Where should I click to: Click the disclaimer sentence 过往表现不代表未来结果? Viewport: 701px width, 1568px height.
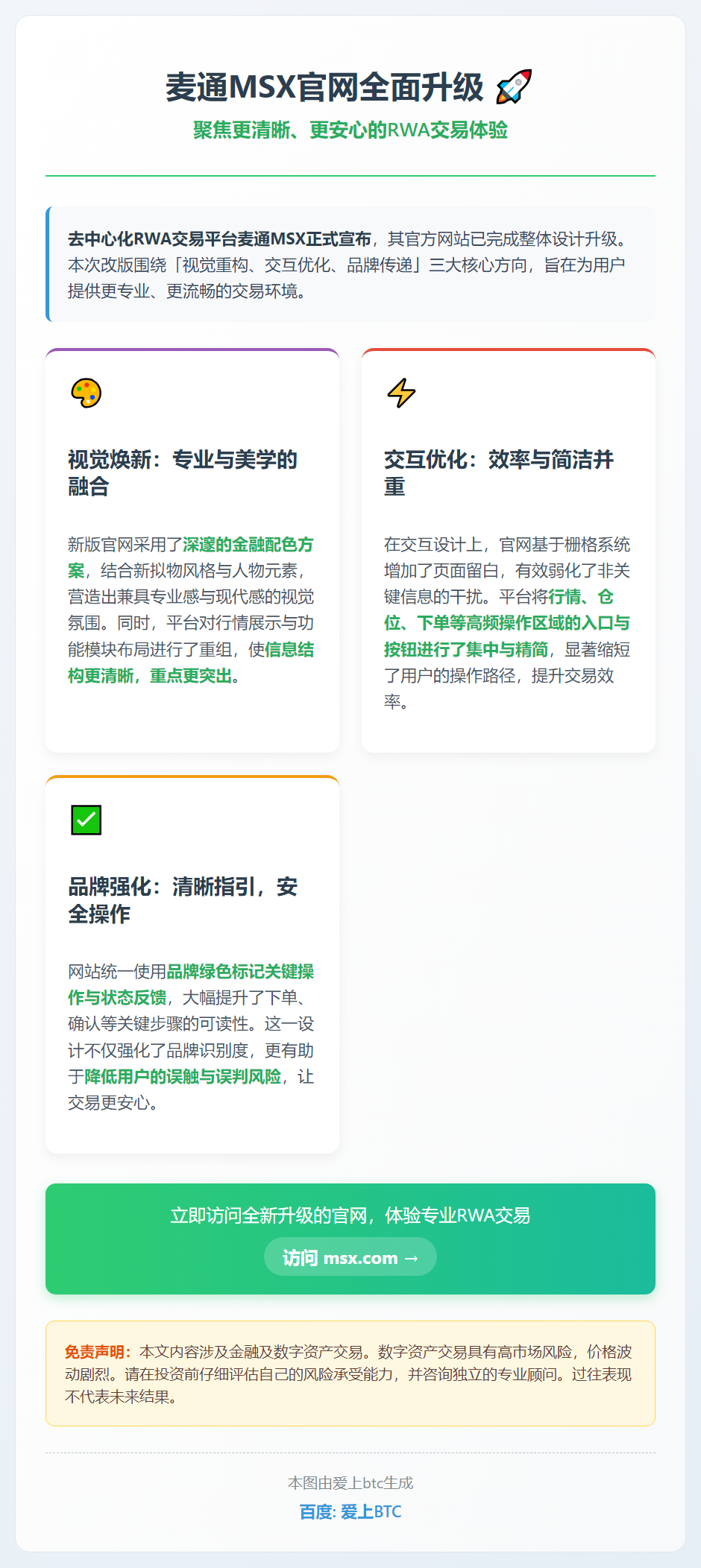coord(348,1385)
